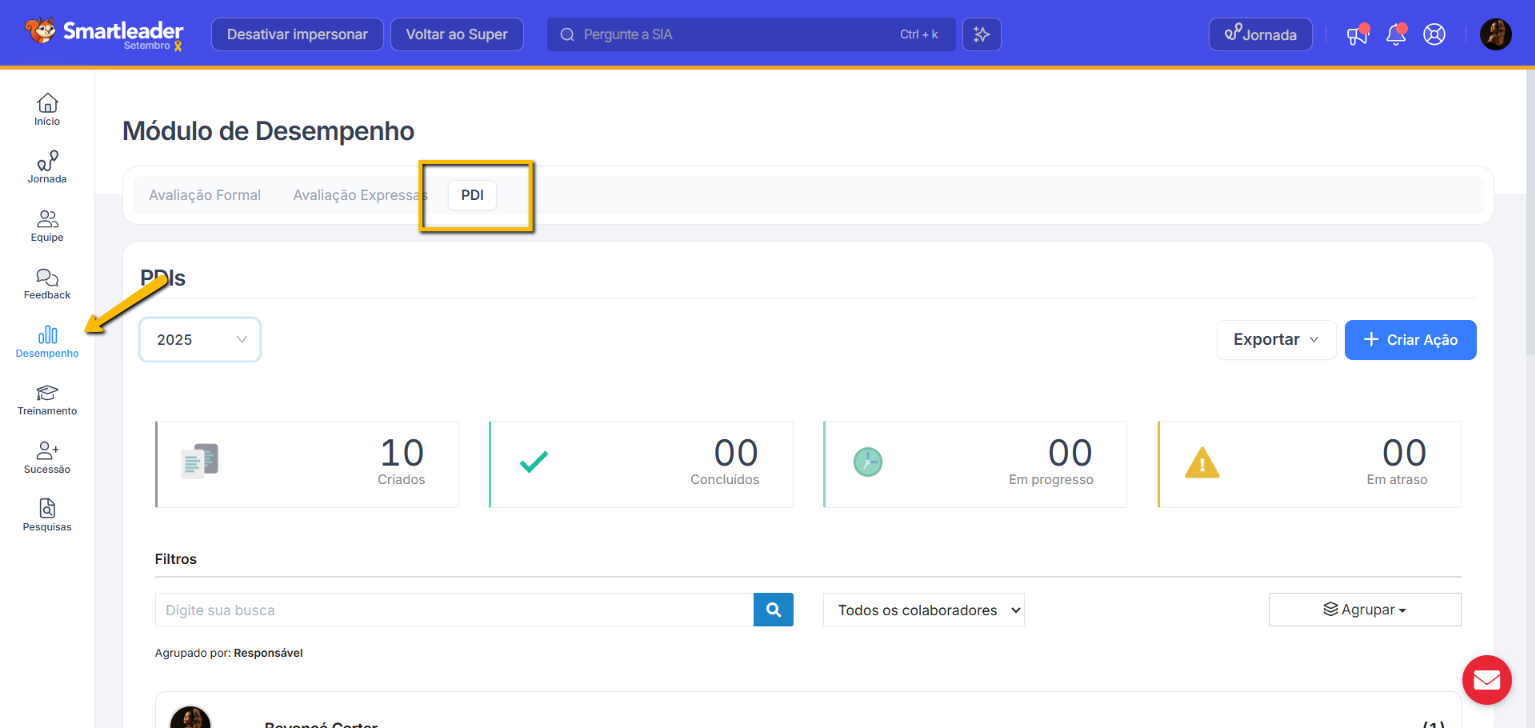Image resolution: width=1535 pixels, height=728 pixels.
Task: Open the notifications bell
Action: (x=1395, y=35)
